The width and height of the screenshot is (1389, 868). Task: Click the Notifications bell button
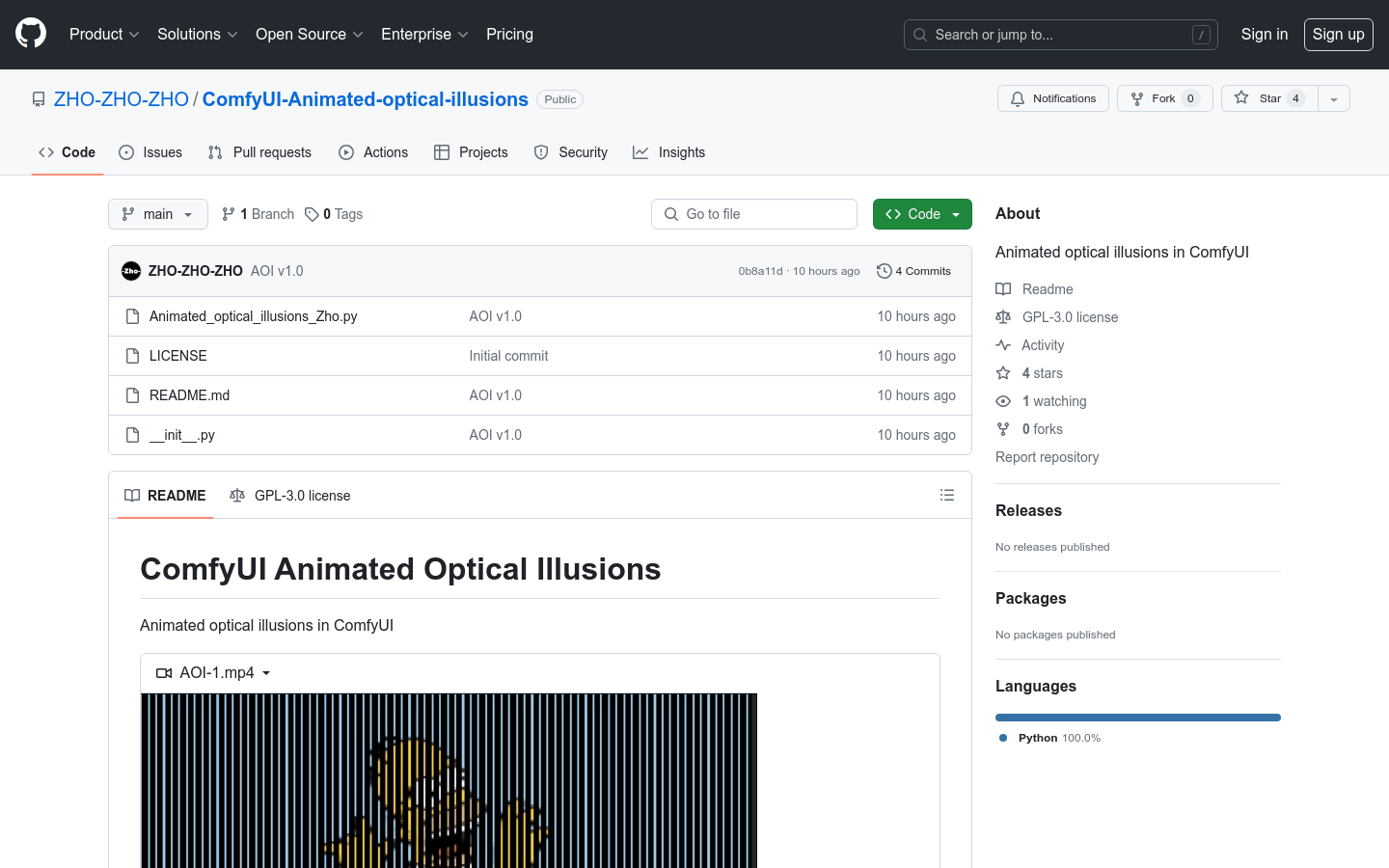click(x=1052, y=98)
